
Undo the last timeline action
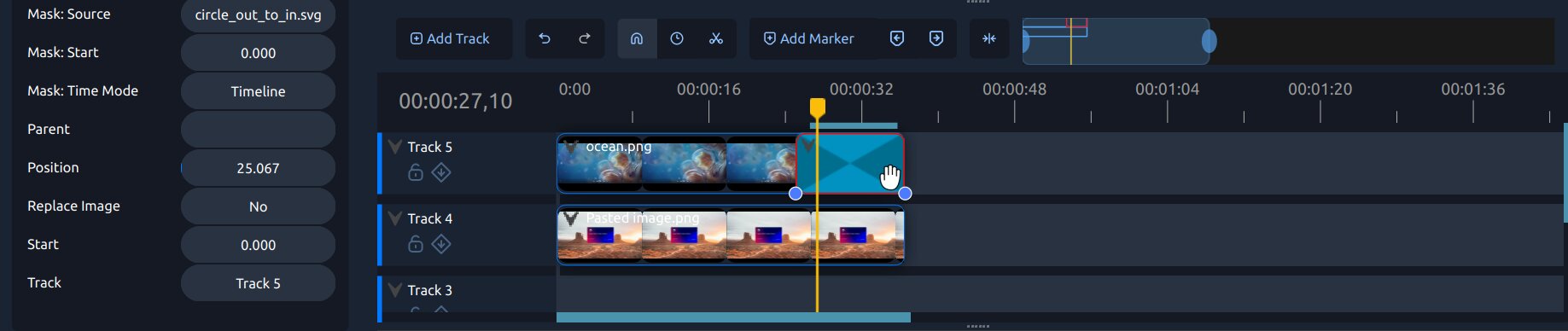545,38
